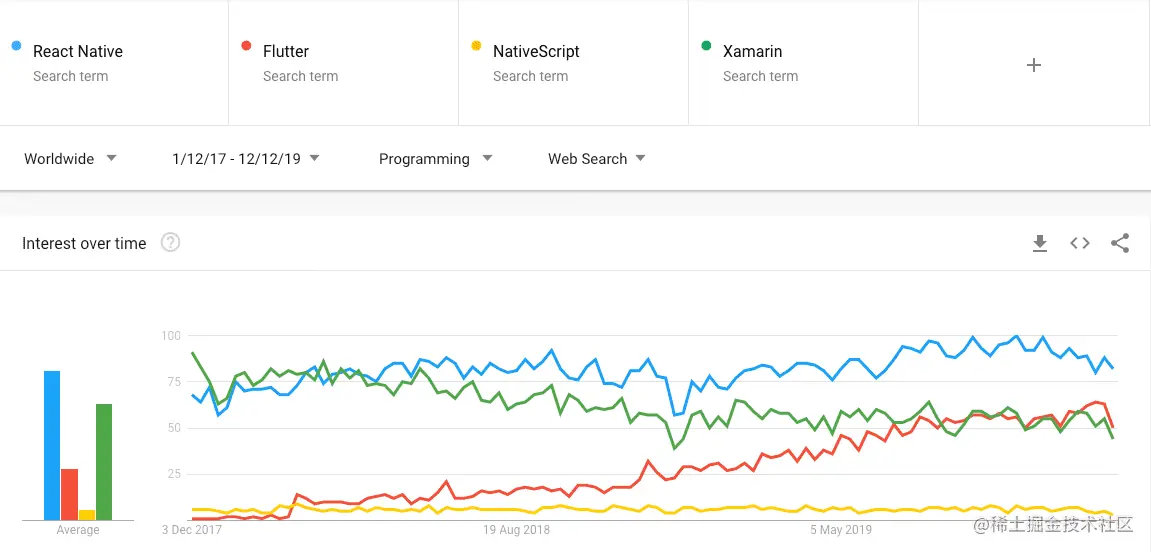Viewport: 1151px width, 552px height.
Task: Share the interest over time chart
Action: pyautogui.click(x=1119, y=243)
